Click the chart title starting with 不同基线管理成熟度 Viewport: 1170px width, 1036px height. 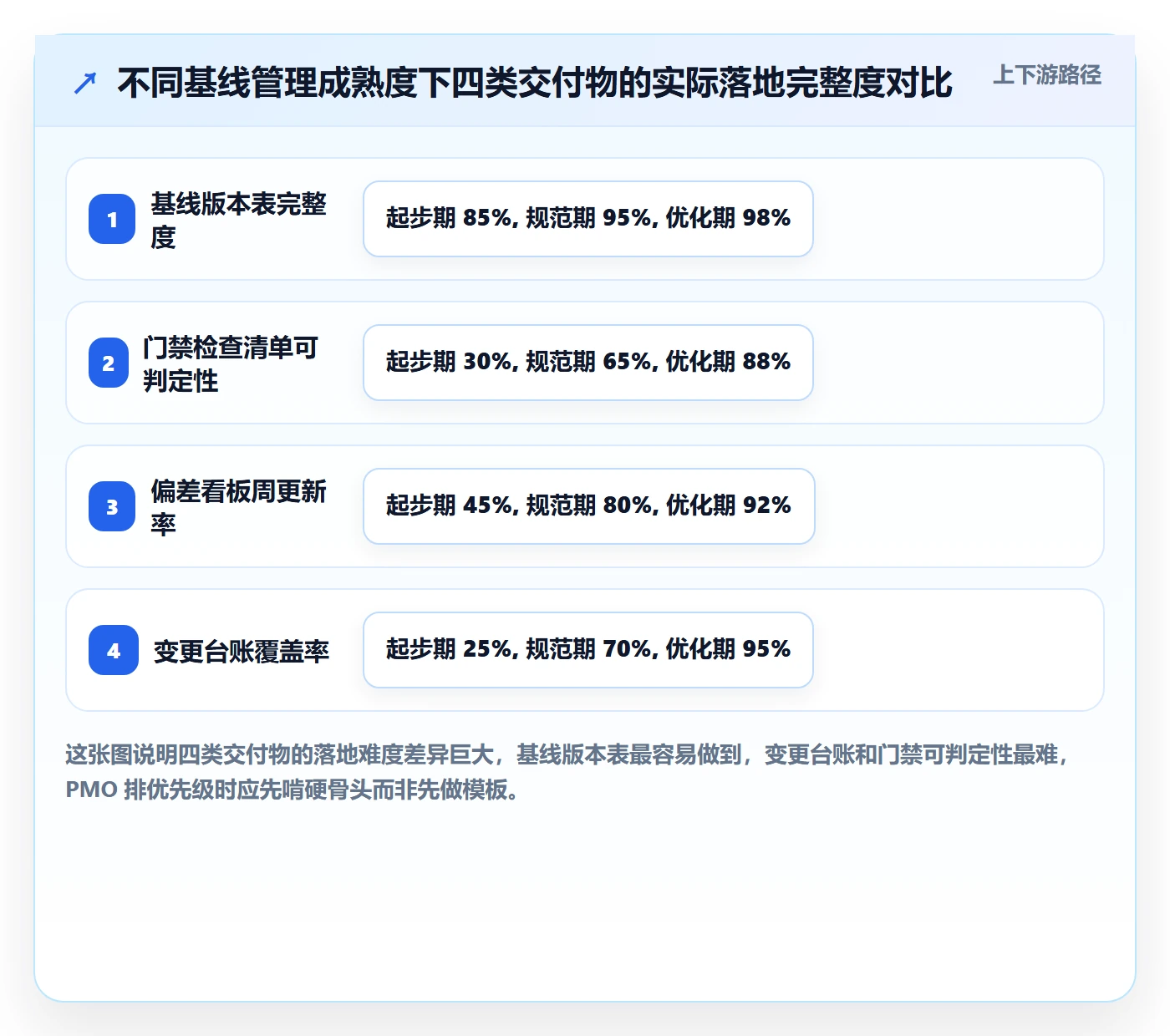[x=535, y=83]
